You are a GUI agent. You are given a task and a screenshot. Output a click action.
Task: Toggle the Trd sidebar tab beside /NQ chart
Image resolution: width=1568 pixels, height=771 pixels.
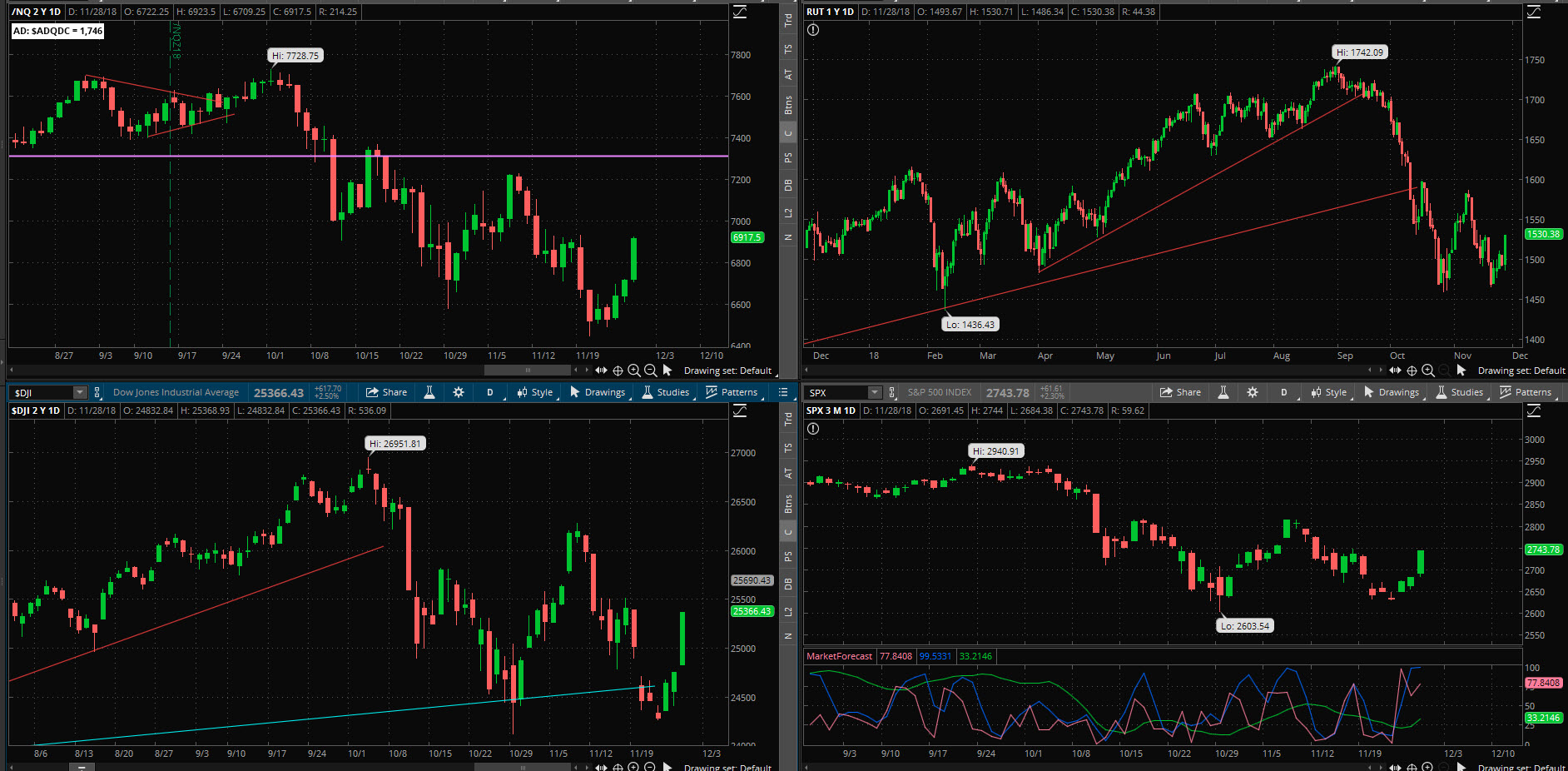[x=788, y=21]
